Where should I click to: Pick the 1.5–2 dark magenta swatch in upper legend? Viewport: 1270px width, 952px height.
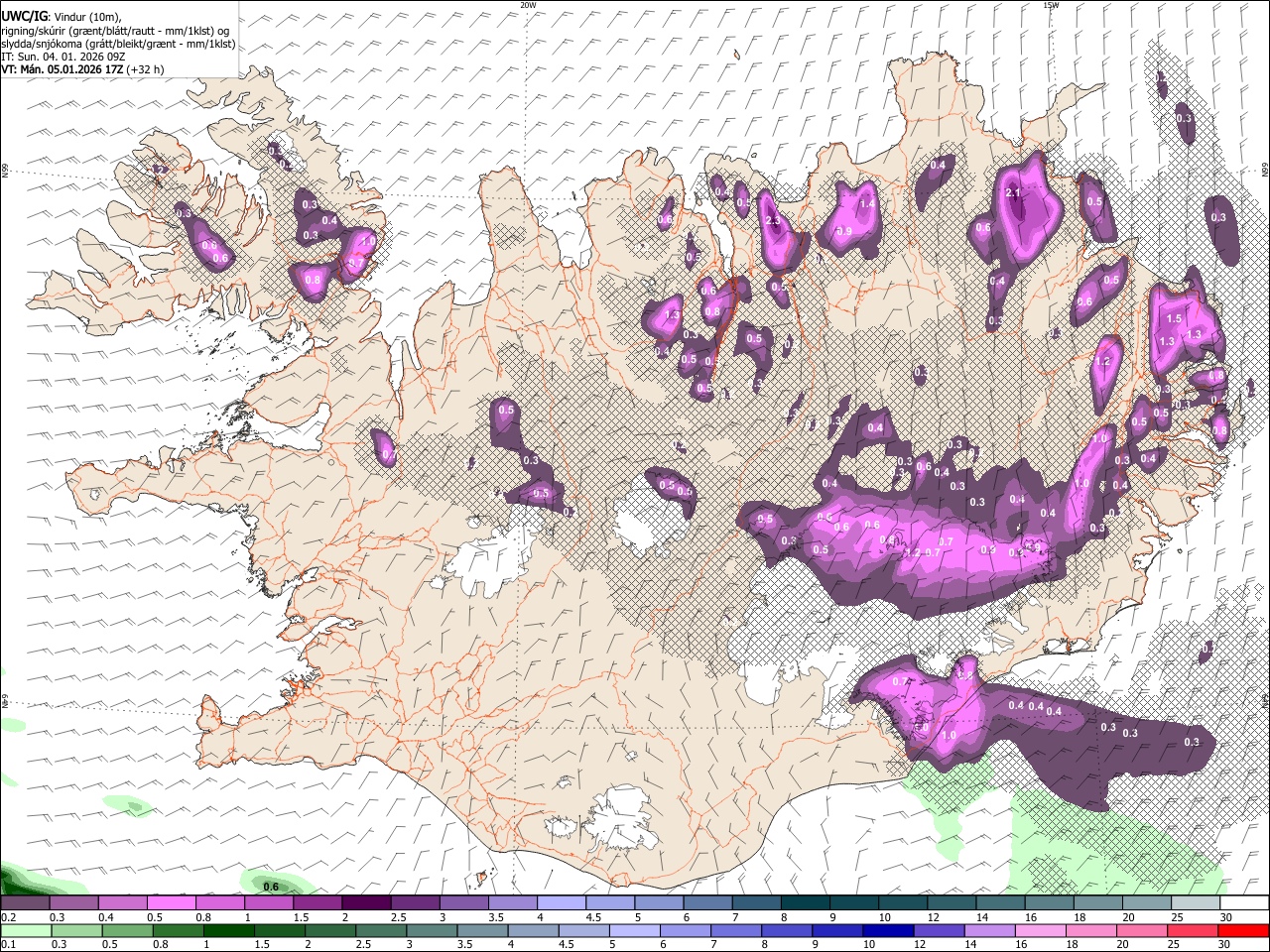[317, 903]
